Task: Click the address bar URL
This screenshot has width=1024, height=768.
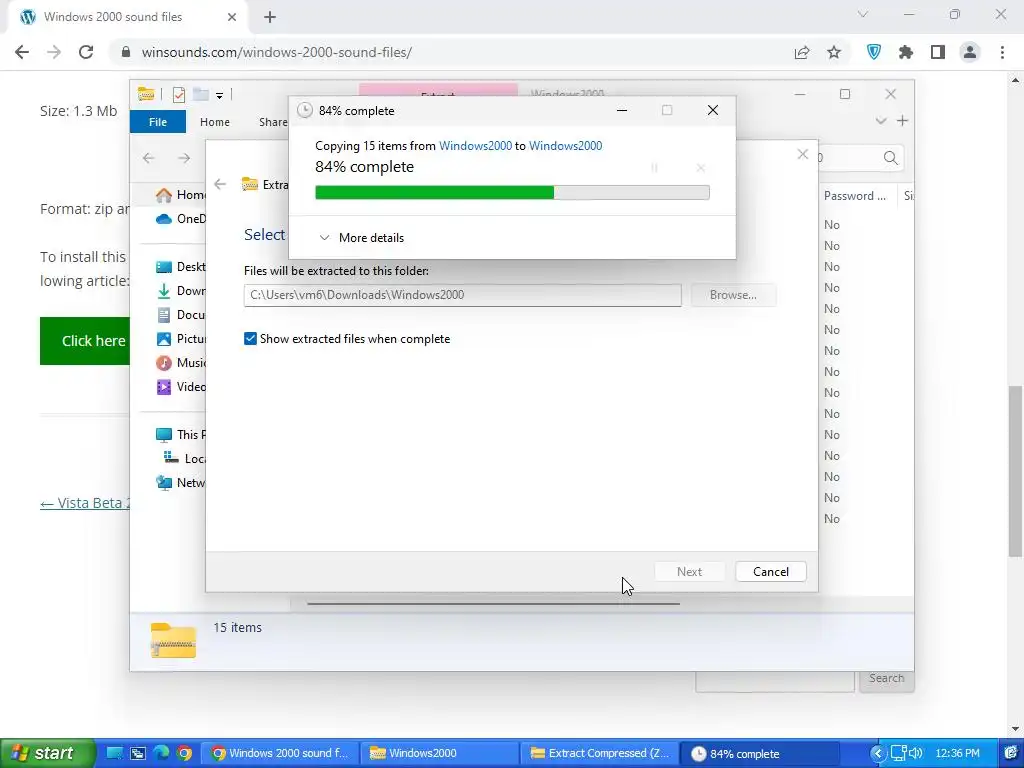Action: click(276, 52)
